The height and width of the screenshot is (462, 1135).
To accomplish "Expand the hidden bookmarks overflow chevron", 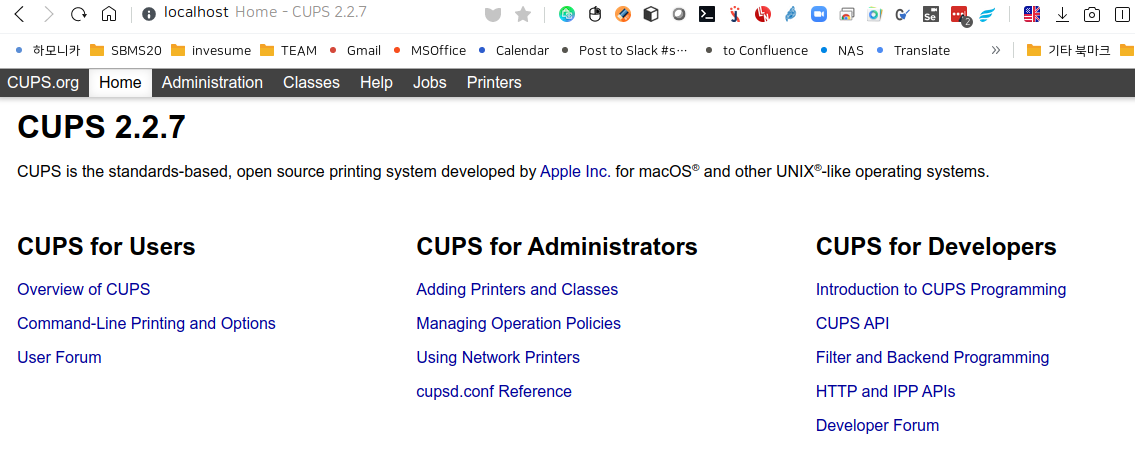I will point(995,50).
